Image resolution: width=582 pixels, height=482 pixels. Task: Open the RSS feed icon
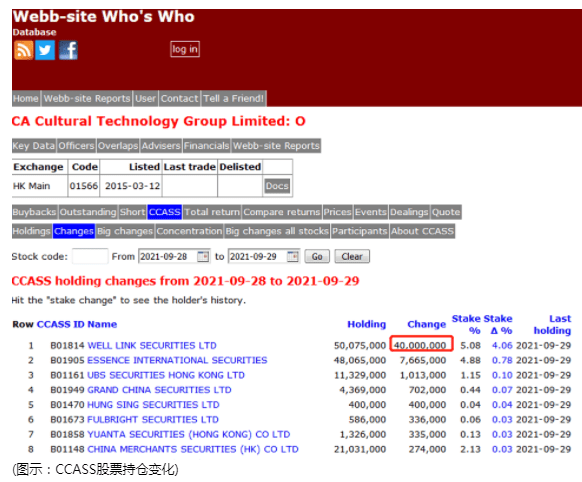point(23,50)
